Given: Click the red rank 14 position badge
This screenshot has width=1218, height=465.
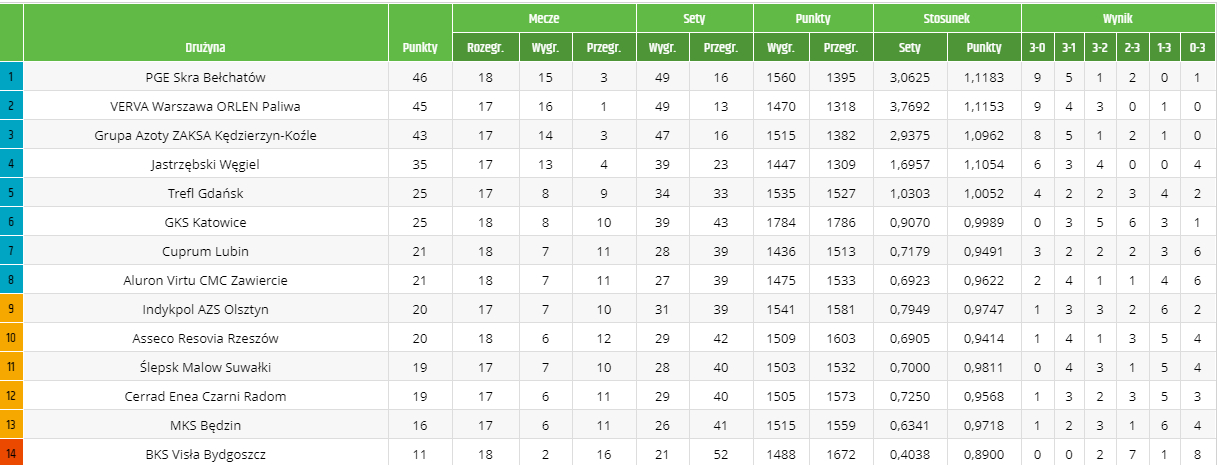Looking at the screenshot, I should coord(11,455).
